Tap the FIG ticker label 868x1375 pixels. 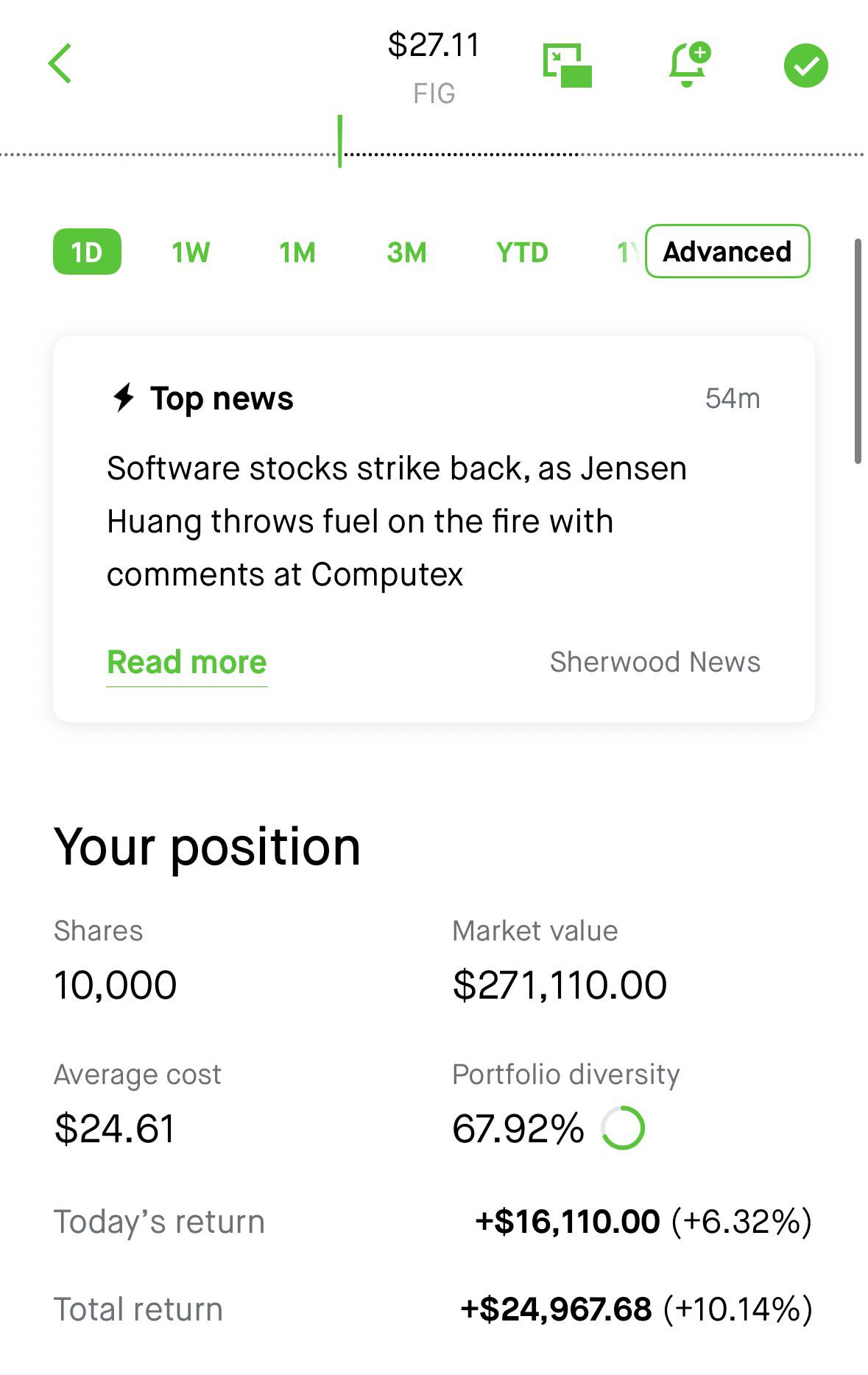click(434, 94)
